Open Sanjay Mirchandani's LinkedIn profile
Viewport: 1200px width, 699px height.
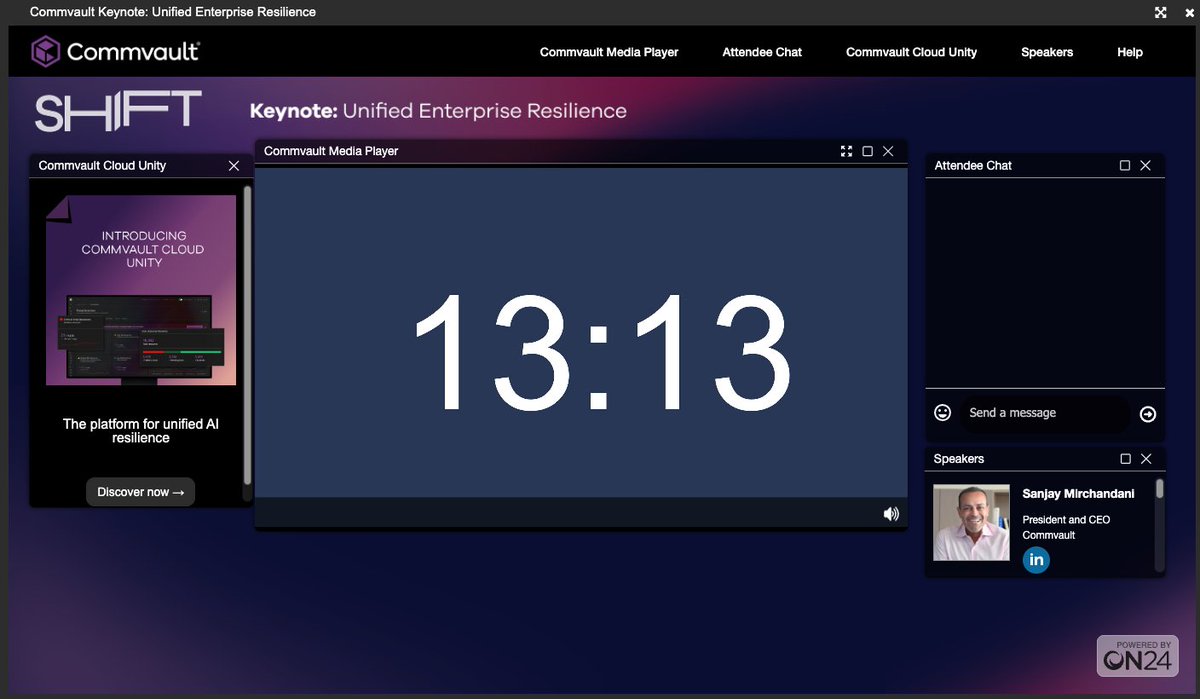tap(1036, 560)
